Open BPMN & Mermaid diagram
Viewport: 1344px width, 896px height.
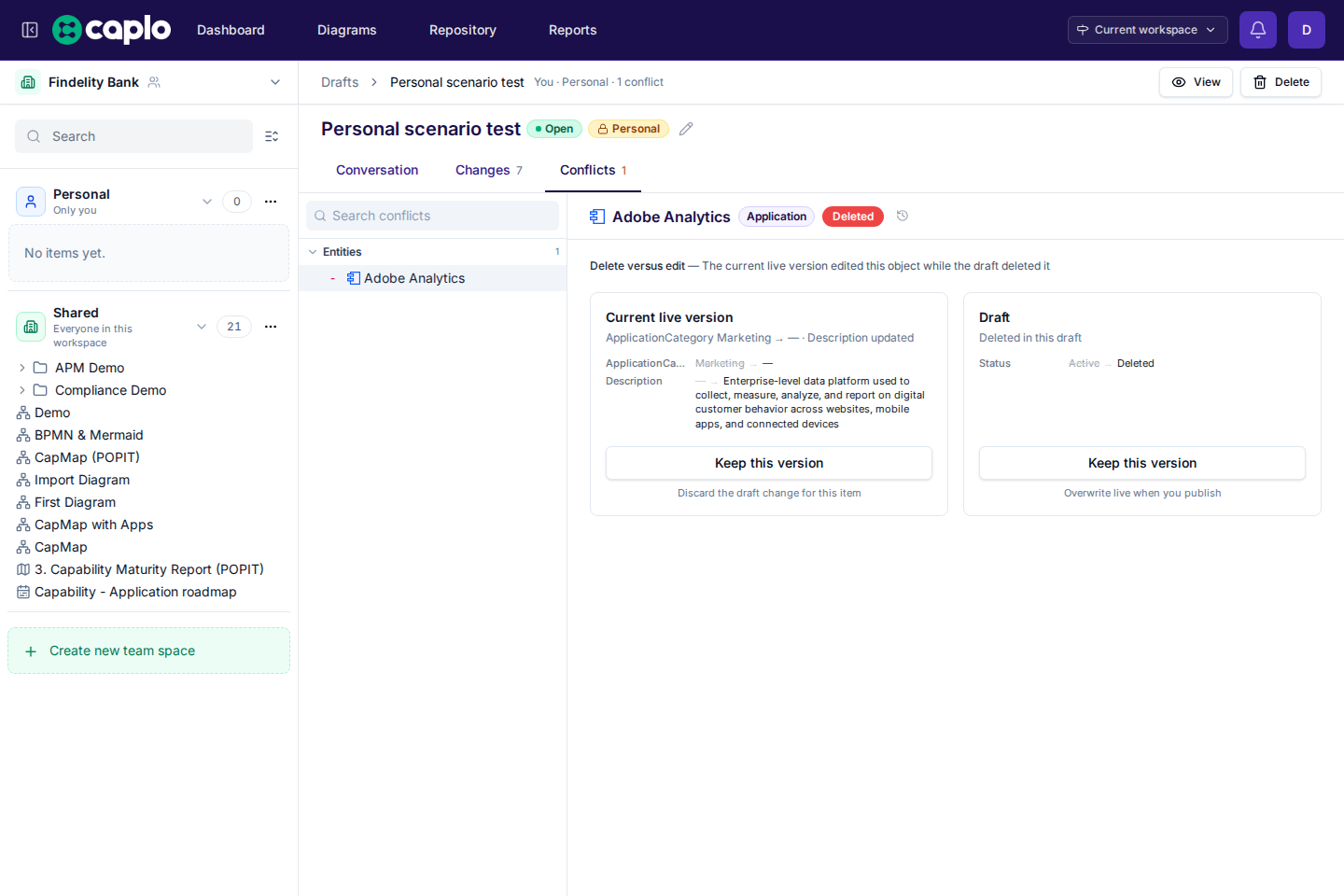89,435
